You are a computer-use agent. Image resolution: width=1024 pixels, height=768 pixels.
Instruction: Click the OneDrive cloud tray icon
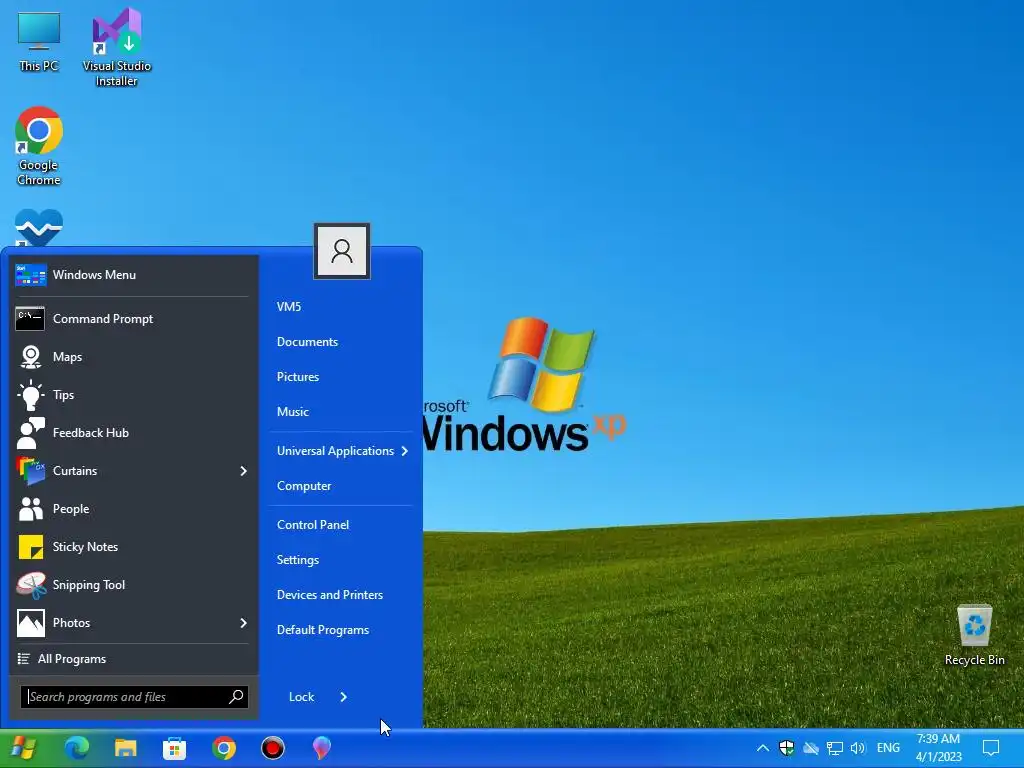coord(810,748)
